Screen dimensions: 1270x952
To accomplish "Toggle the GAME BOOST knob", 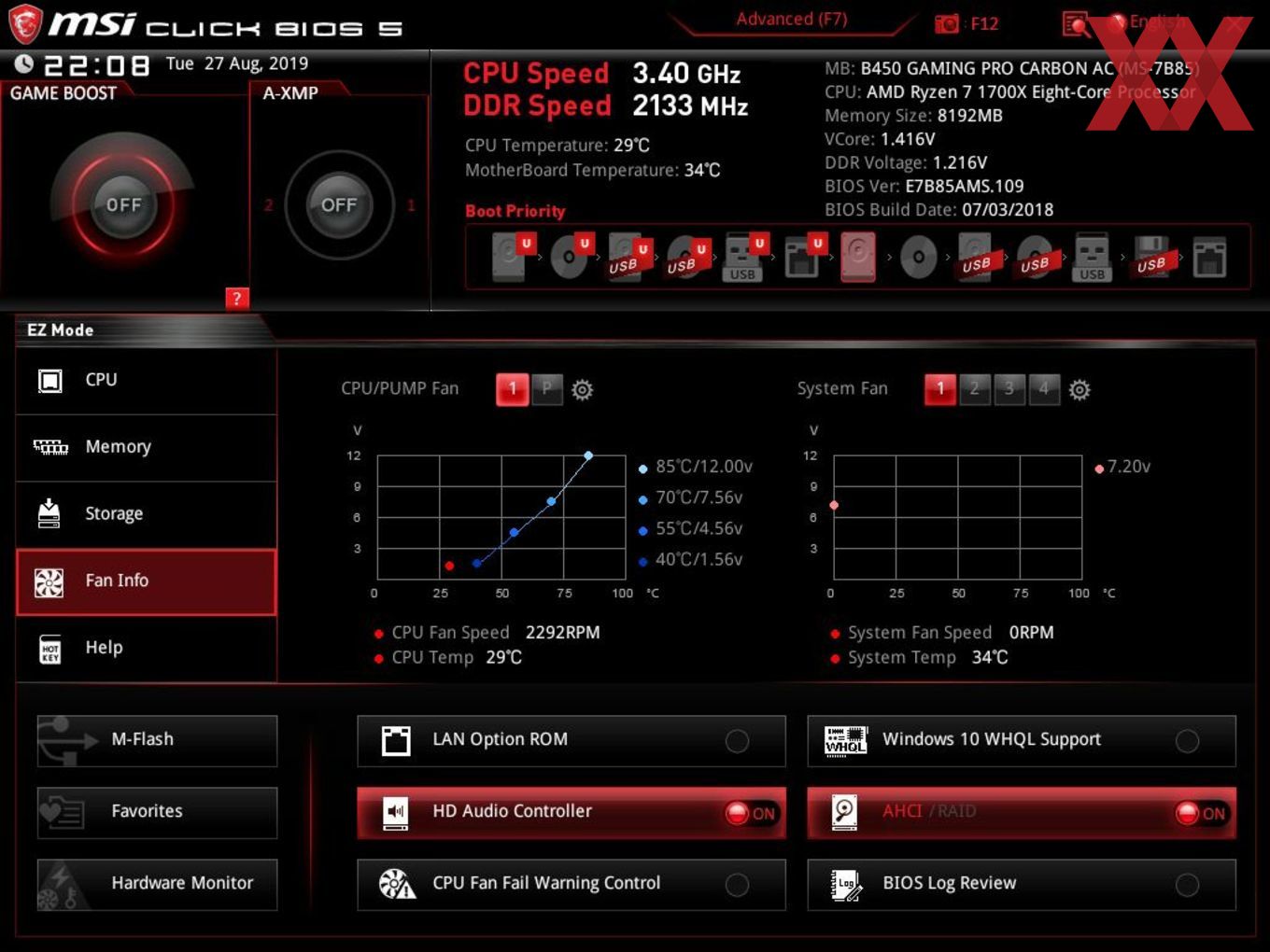I will tap(122, 204).
